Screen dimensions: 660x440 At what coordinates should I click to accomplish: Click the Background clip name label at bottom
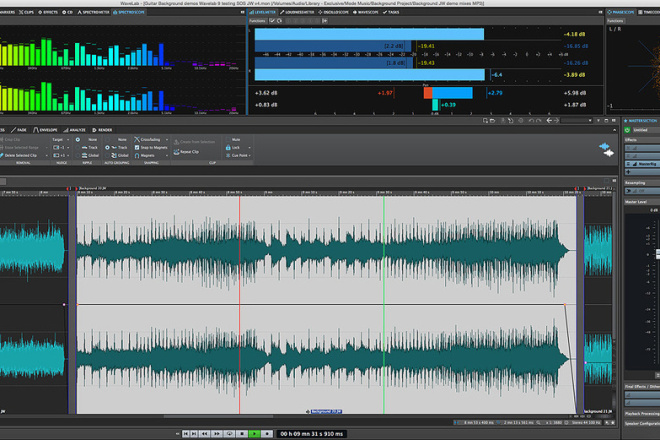click(x=326, y=411)
